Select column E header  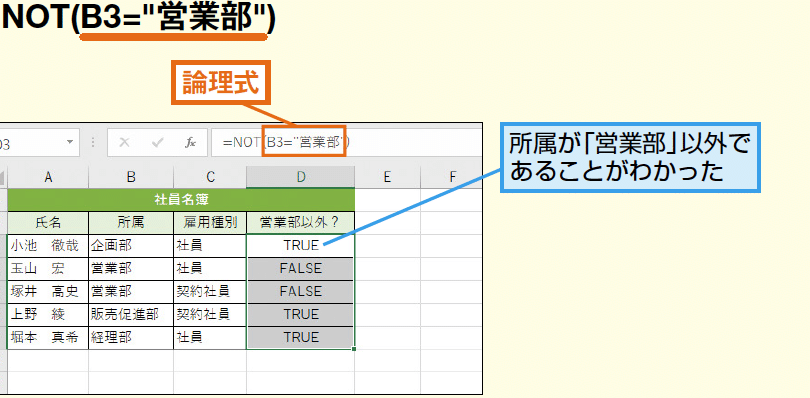[x=387, y=177]
